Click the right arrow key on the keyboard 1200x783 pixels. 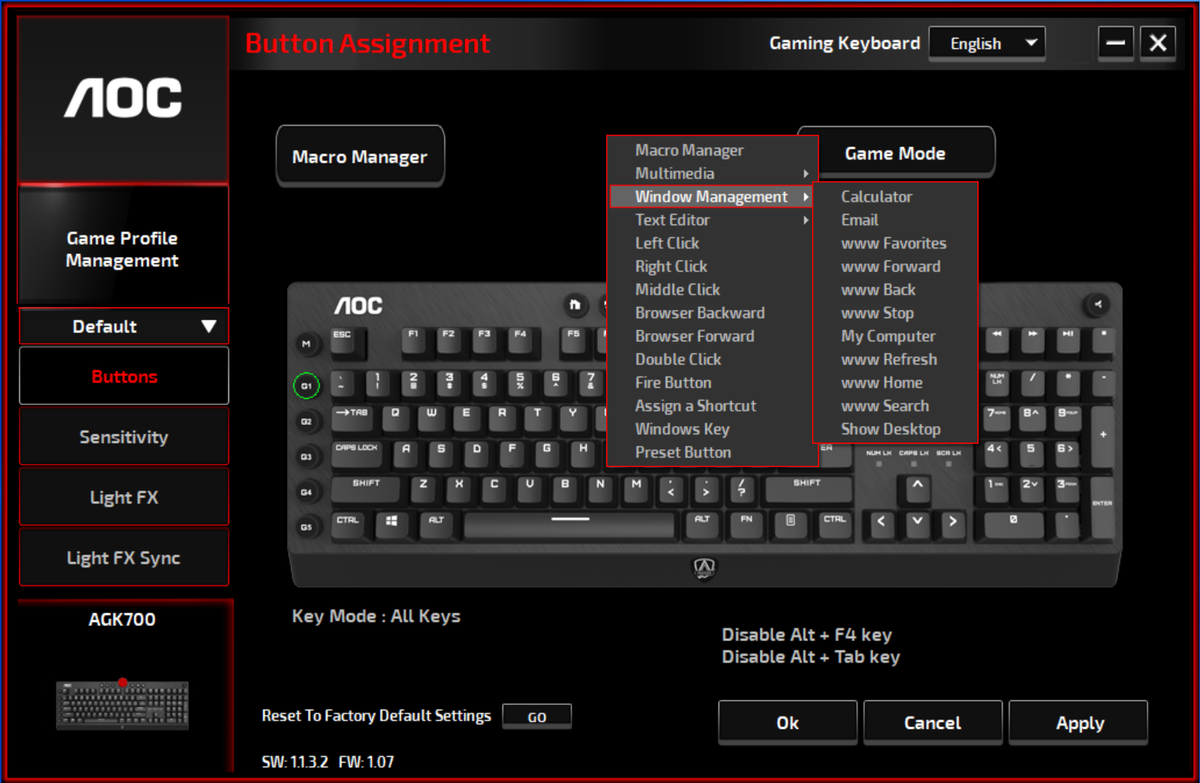[952, 523]
